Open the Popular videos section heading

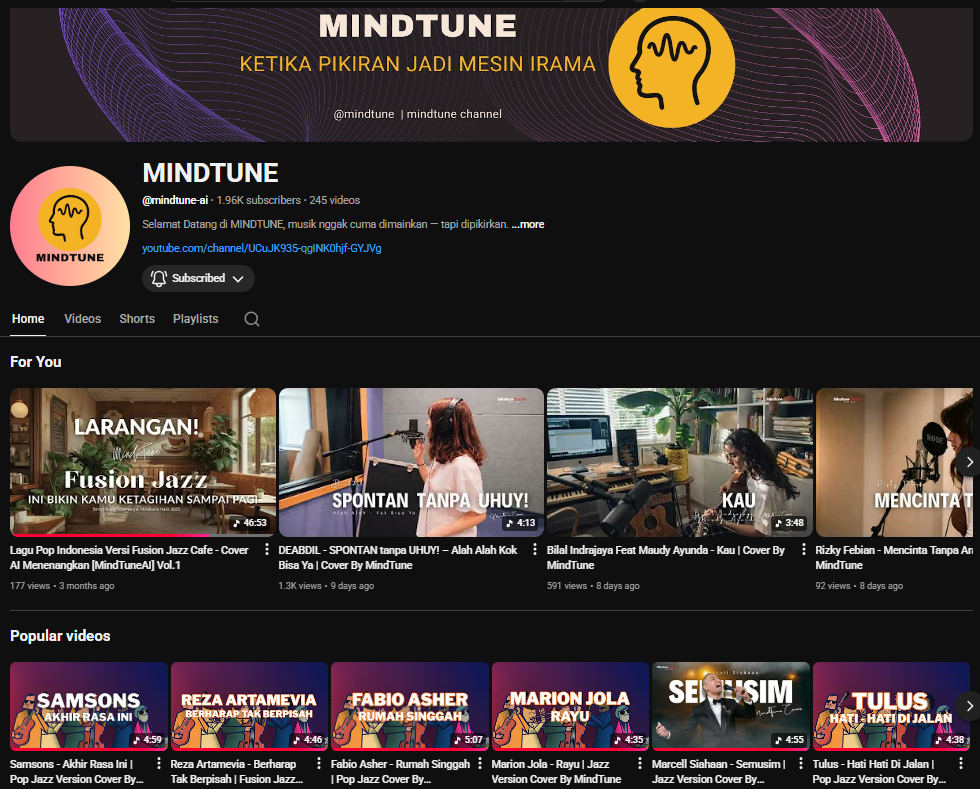point(60,636)
